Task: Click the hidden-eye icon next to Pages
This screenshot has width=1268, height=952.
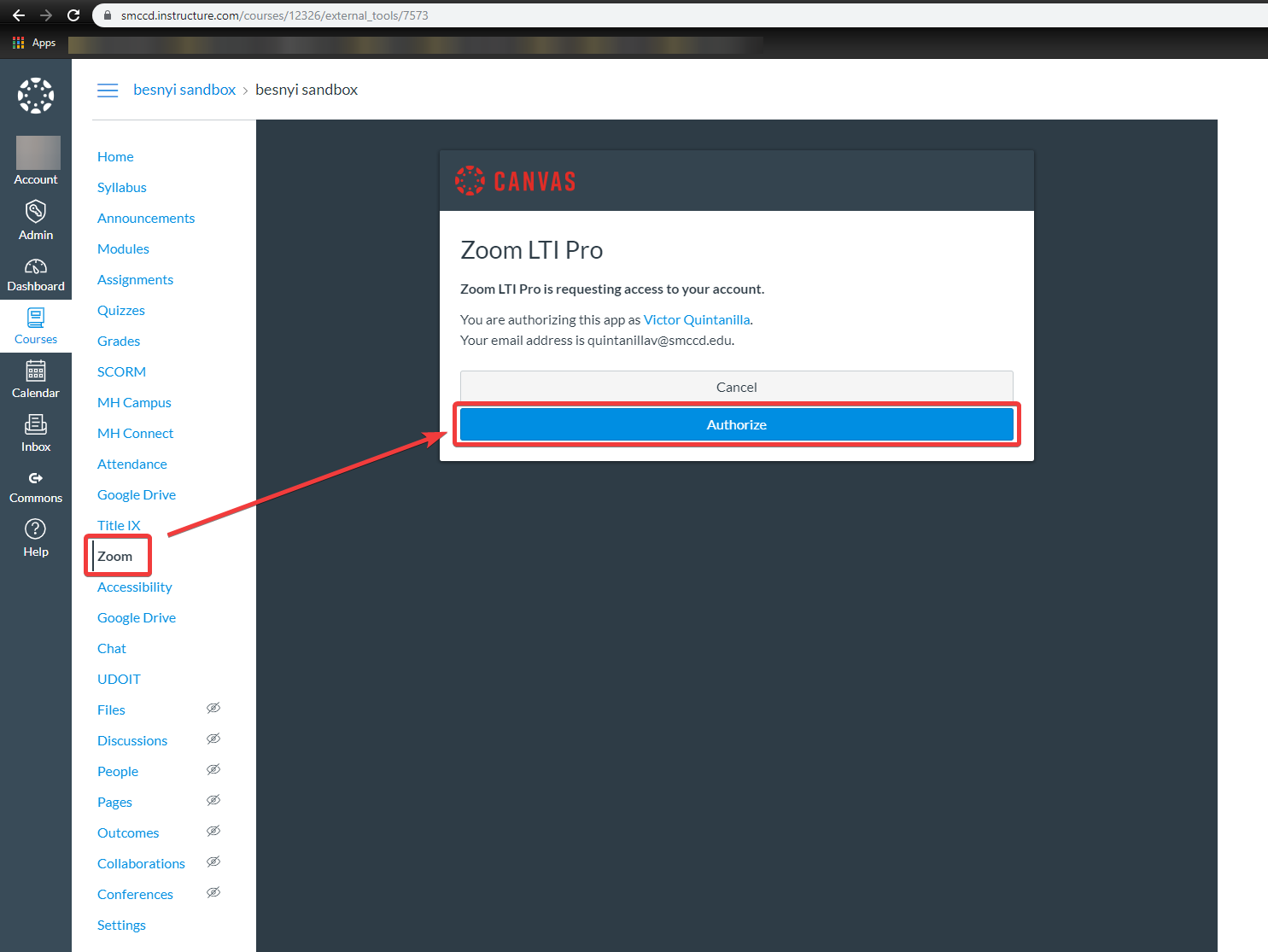Action: point(213,800)
